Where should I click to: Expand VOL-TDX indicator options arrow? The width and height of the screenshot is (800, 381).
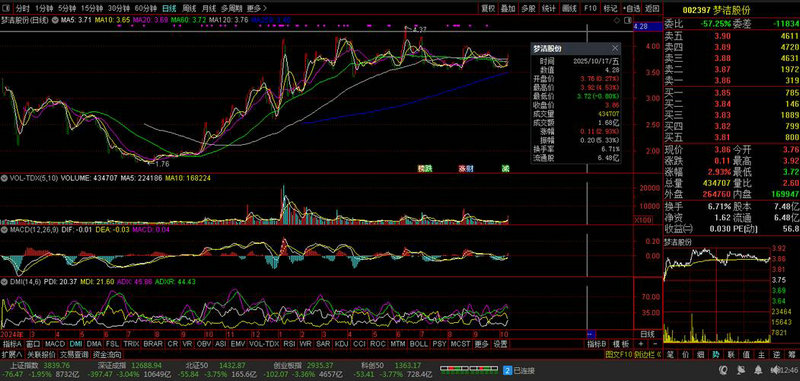(x=4, y=179)
